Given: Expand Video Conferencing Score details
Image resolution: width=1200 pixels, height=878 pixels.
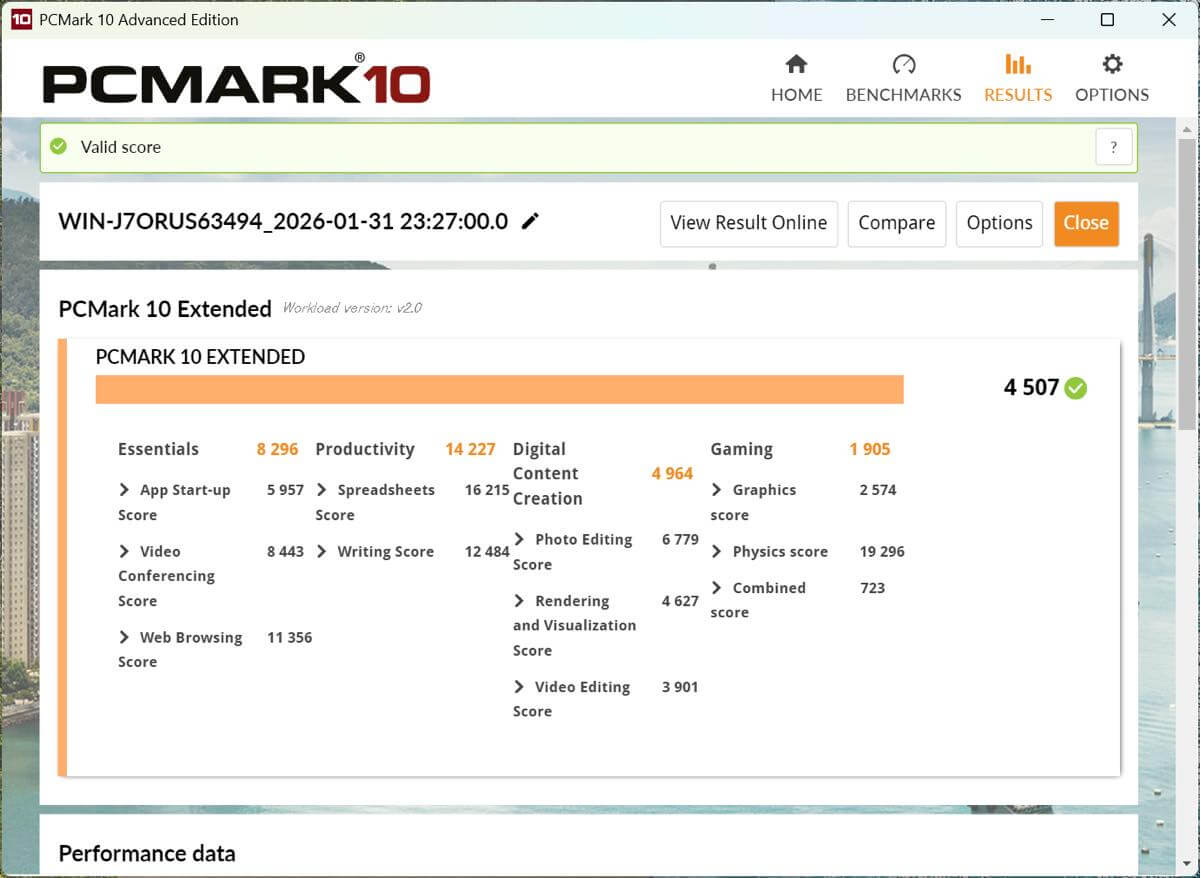Looking at the screenshot, I should (125, 551).
